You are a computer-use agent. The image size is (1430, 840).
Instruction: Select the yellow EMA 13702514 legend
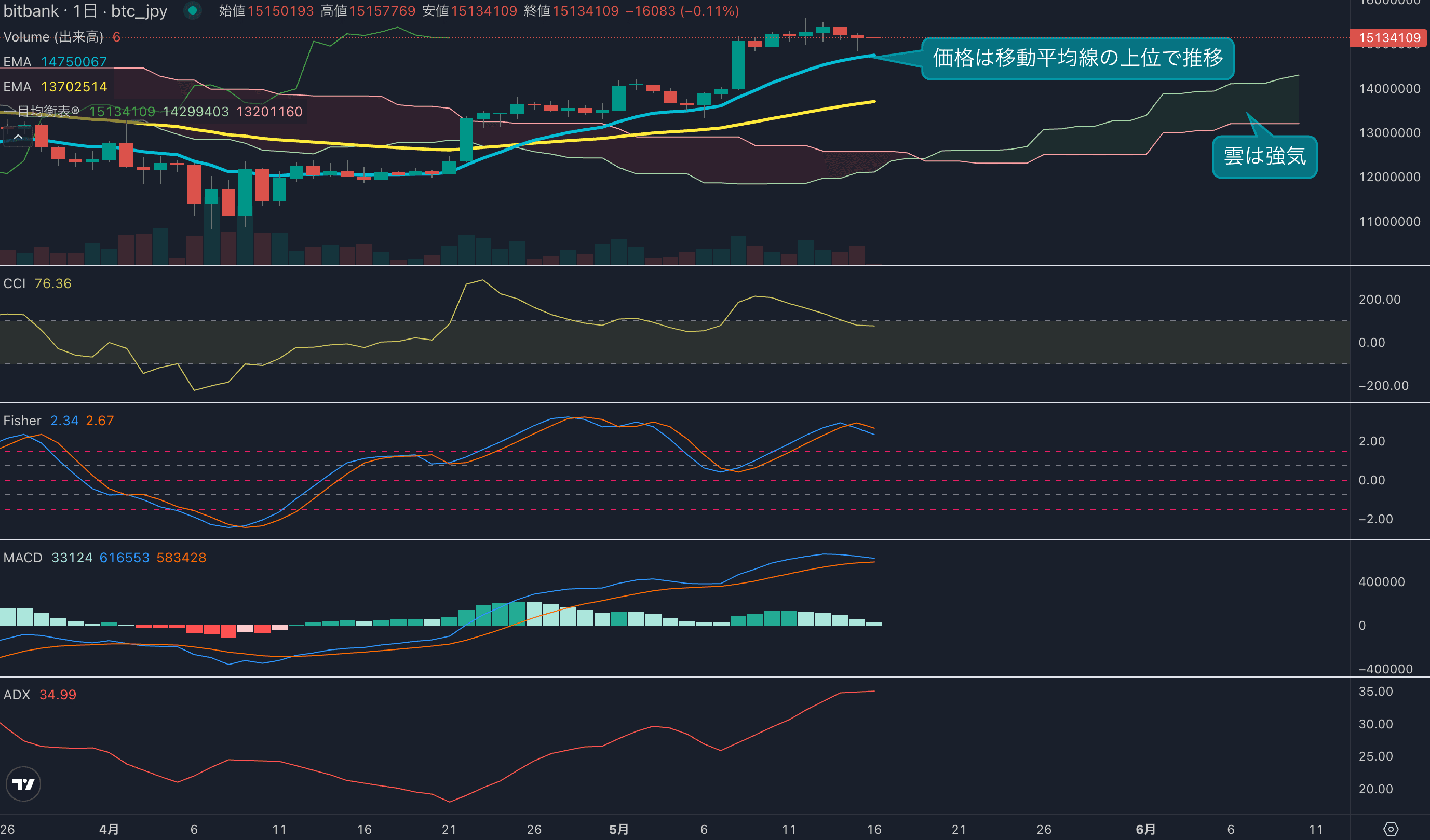click(x=55, y=87)
